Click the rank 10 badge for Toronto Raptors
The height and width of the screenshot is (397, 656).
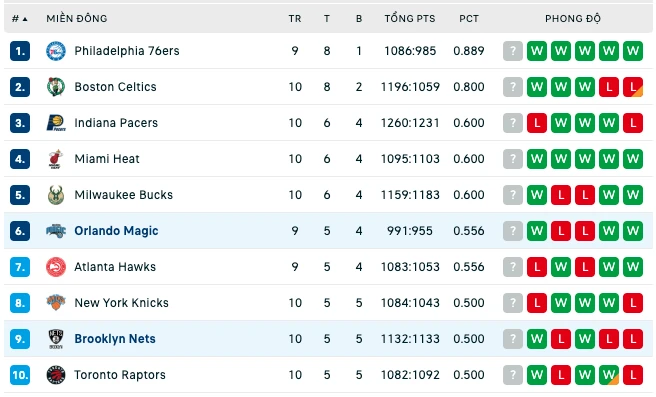[x=20, y=375]
